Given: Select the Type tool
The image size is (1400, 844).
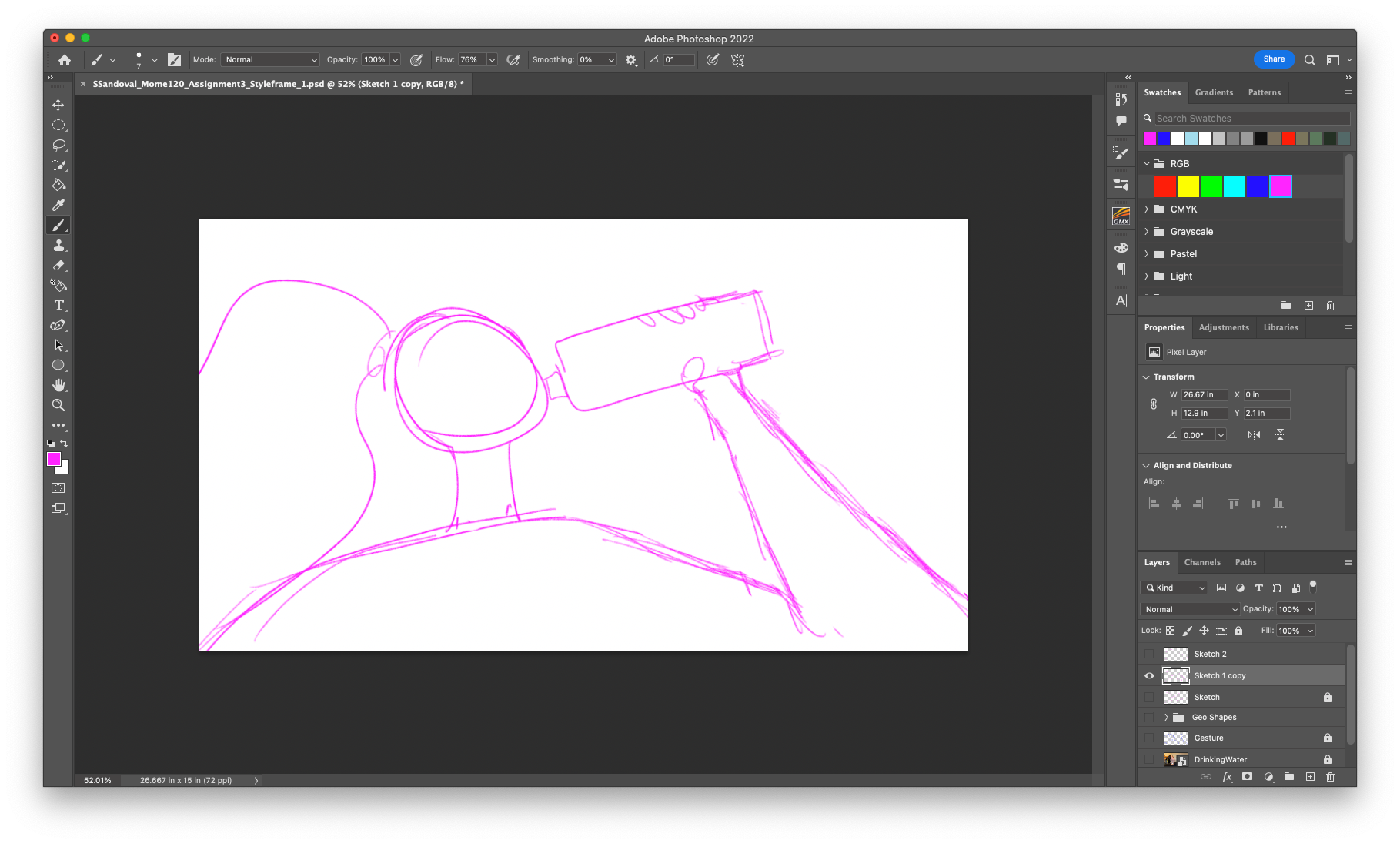Looking at the screenshot, I should (58, 305).
